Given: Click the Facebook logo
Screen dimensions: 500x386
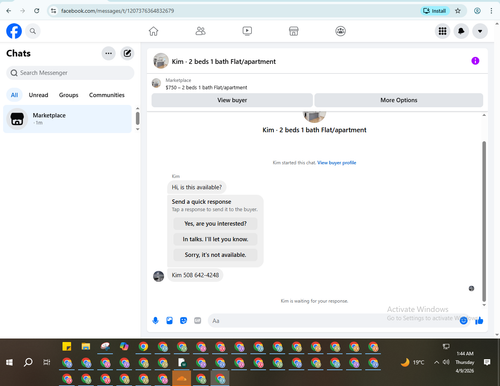Looking at the screenshot, I should 14,31.
